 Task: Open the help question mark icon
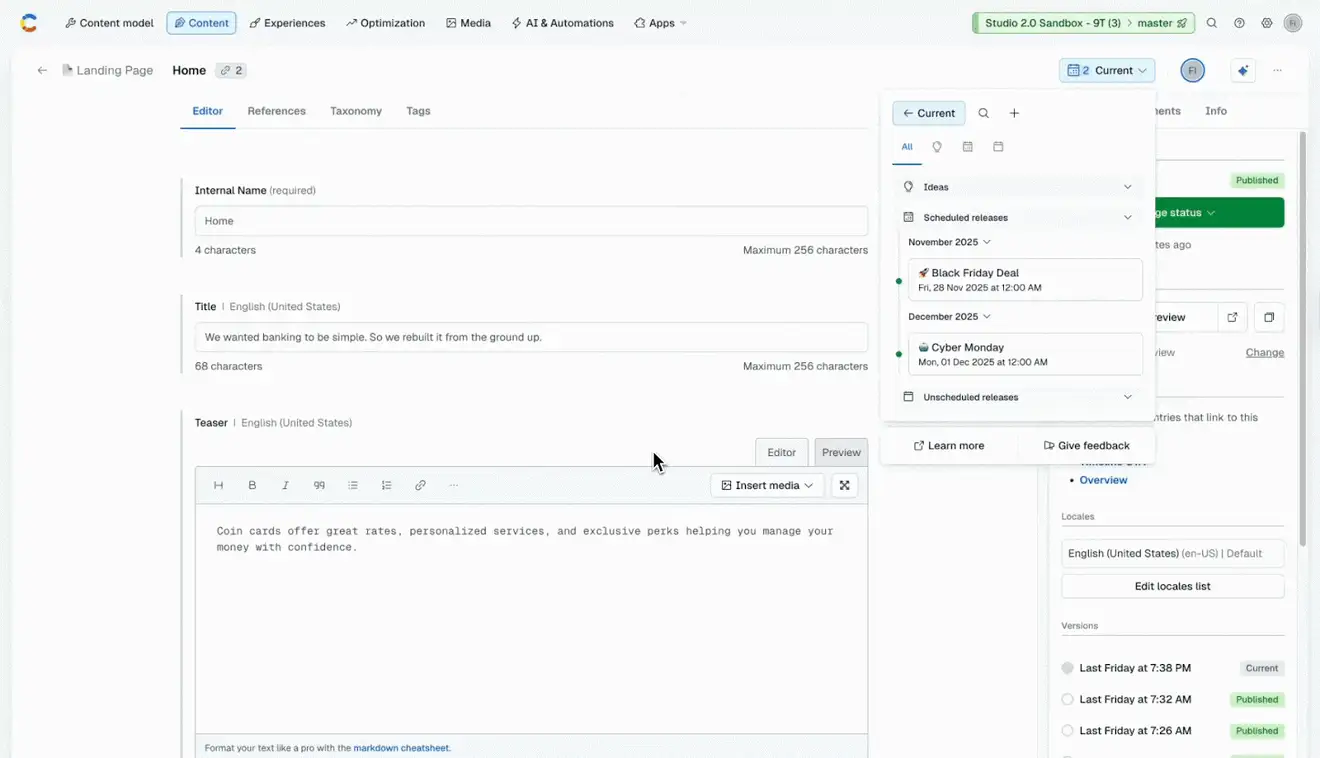pos(1240,23)
